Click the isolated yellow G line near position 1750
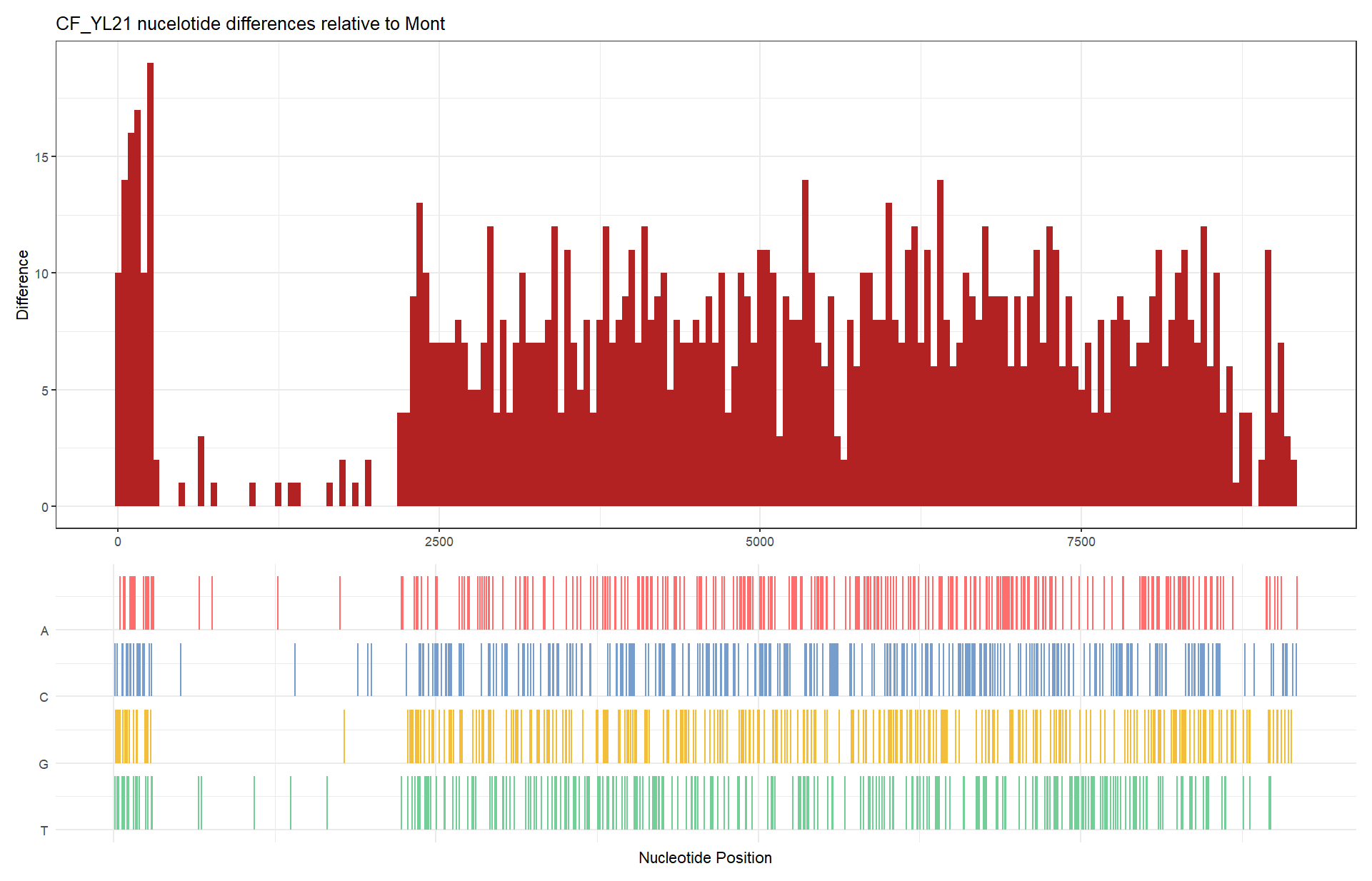The width and height of the screenshot is (1372, 881). [344, 736]
